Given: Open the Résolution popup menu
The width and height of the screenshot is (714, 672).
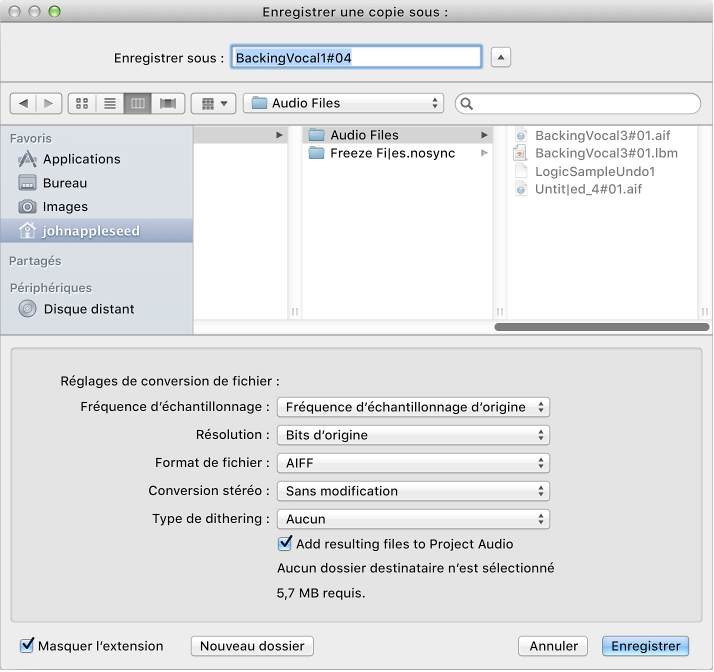Looking at the screenshot, I should click(x=413, y=435).
